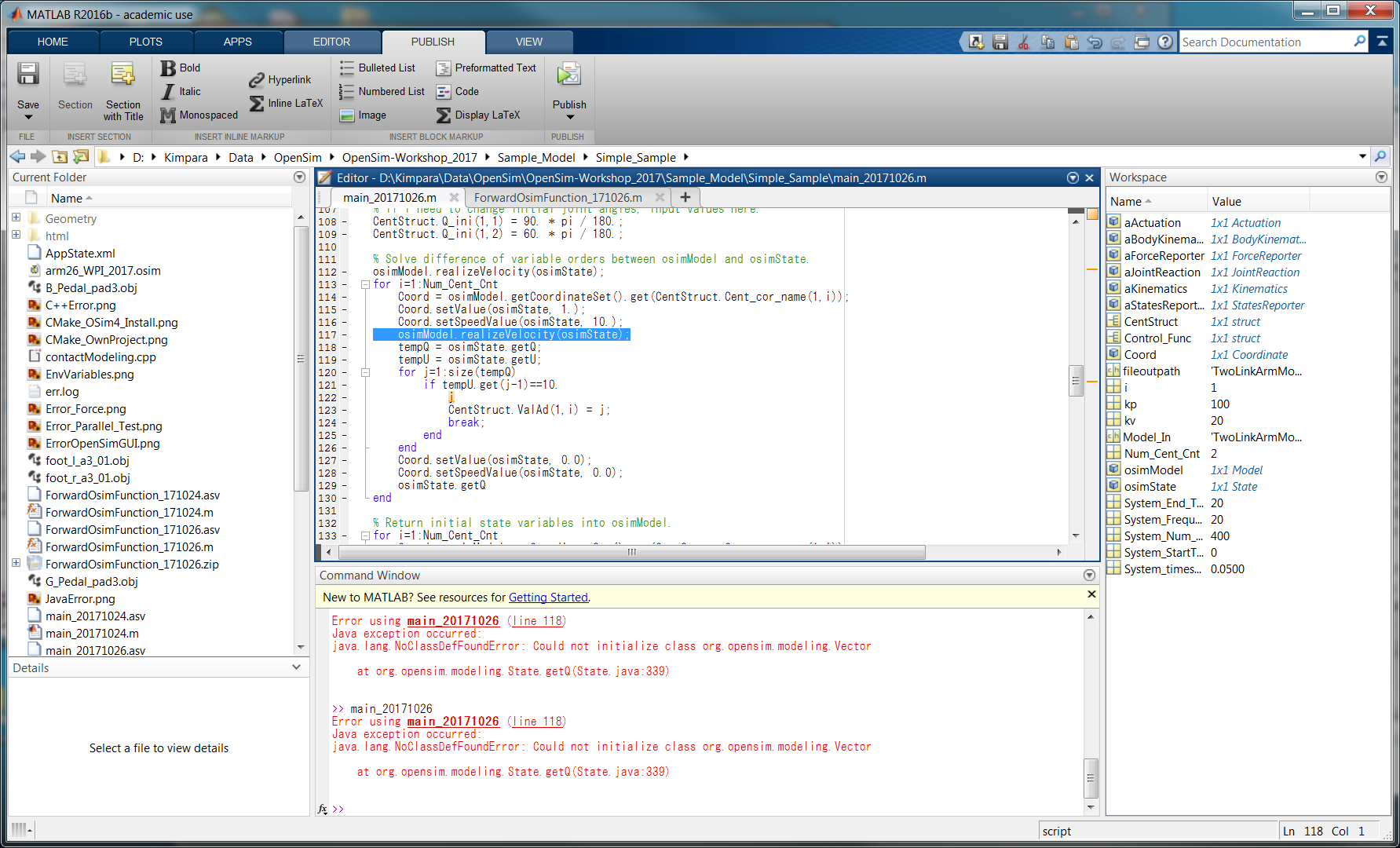Image resolution: width=1400 pixels, height=848 pixels.
Task: Insert a Bulleted List block
Action: (x=378, y=68)
